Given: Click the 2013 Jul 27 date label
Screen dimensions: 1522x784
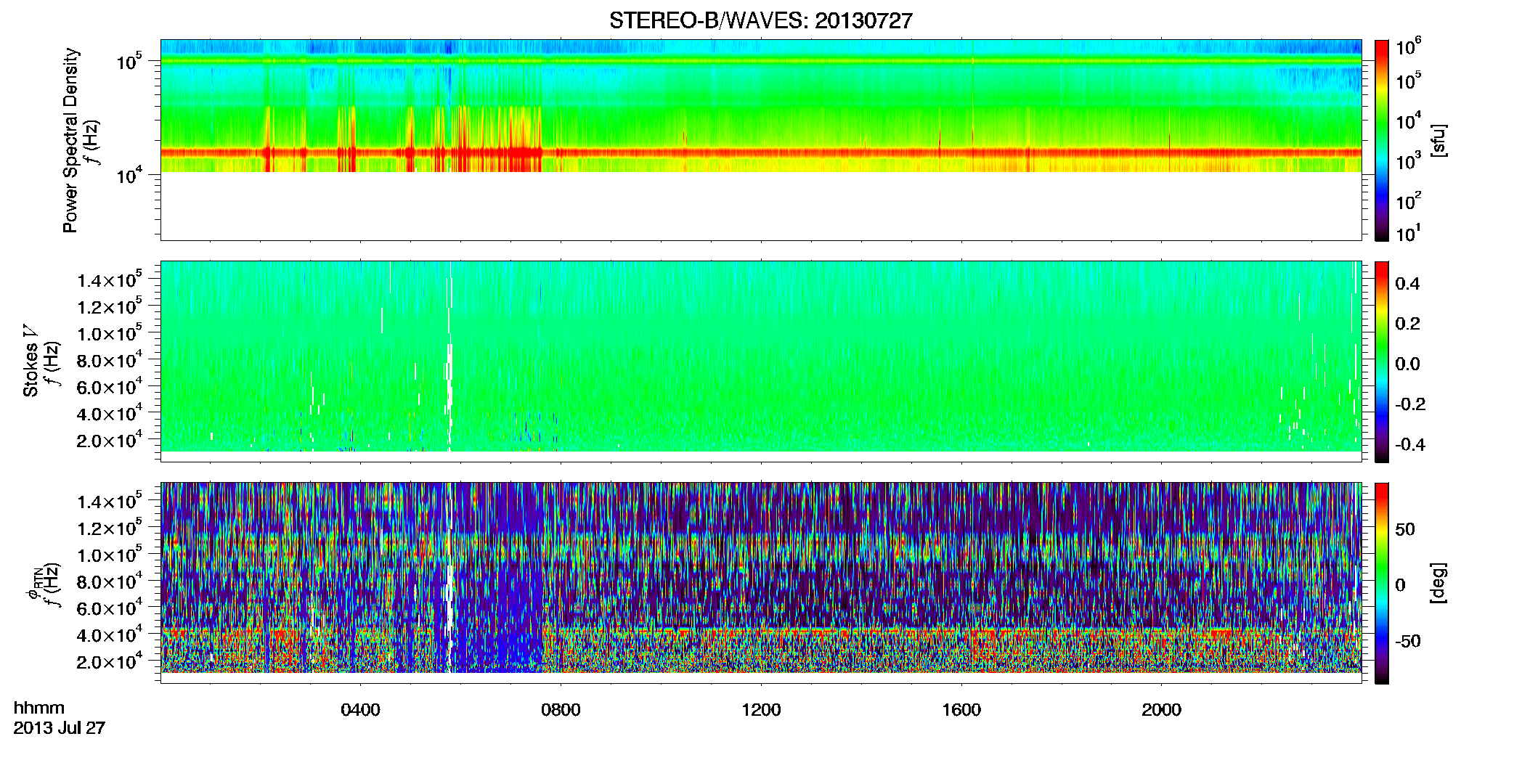Looking at the screenshot, I should (60, 728).
